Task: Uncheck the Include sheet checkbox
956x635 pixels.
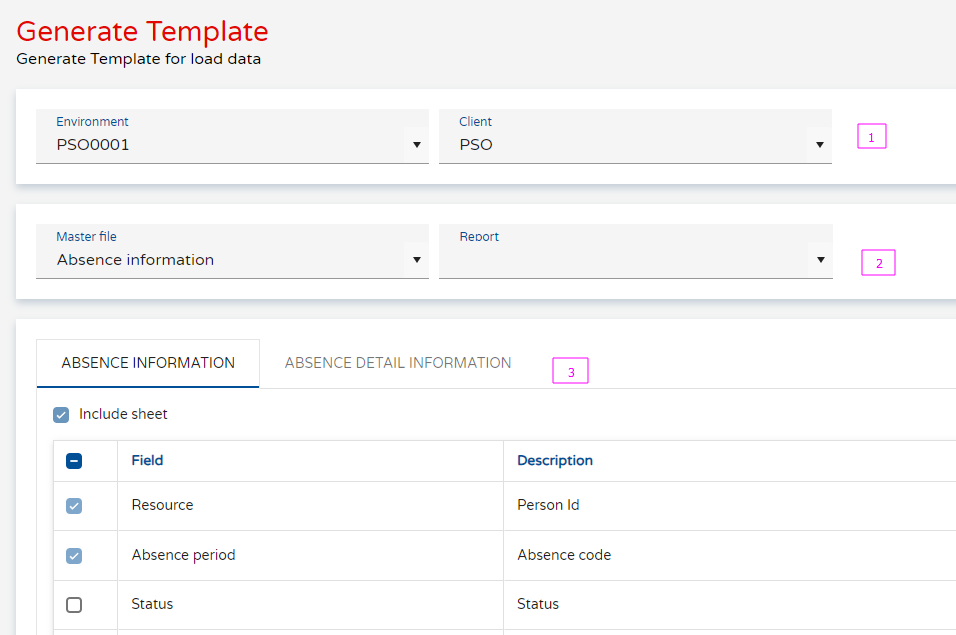Action: coord(61,413)
